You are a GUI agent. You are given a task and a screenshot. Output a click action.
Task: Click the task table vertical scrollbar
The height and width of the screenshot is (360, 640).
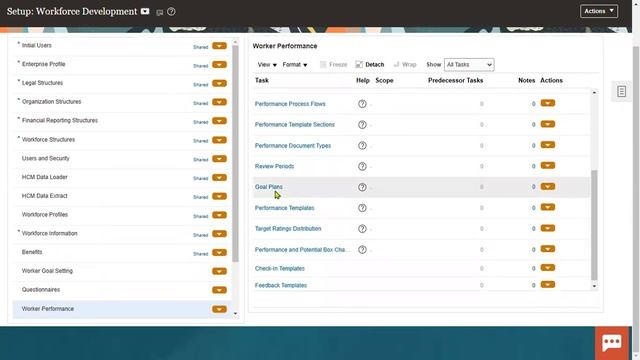[594, 224]
